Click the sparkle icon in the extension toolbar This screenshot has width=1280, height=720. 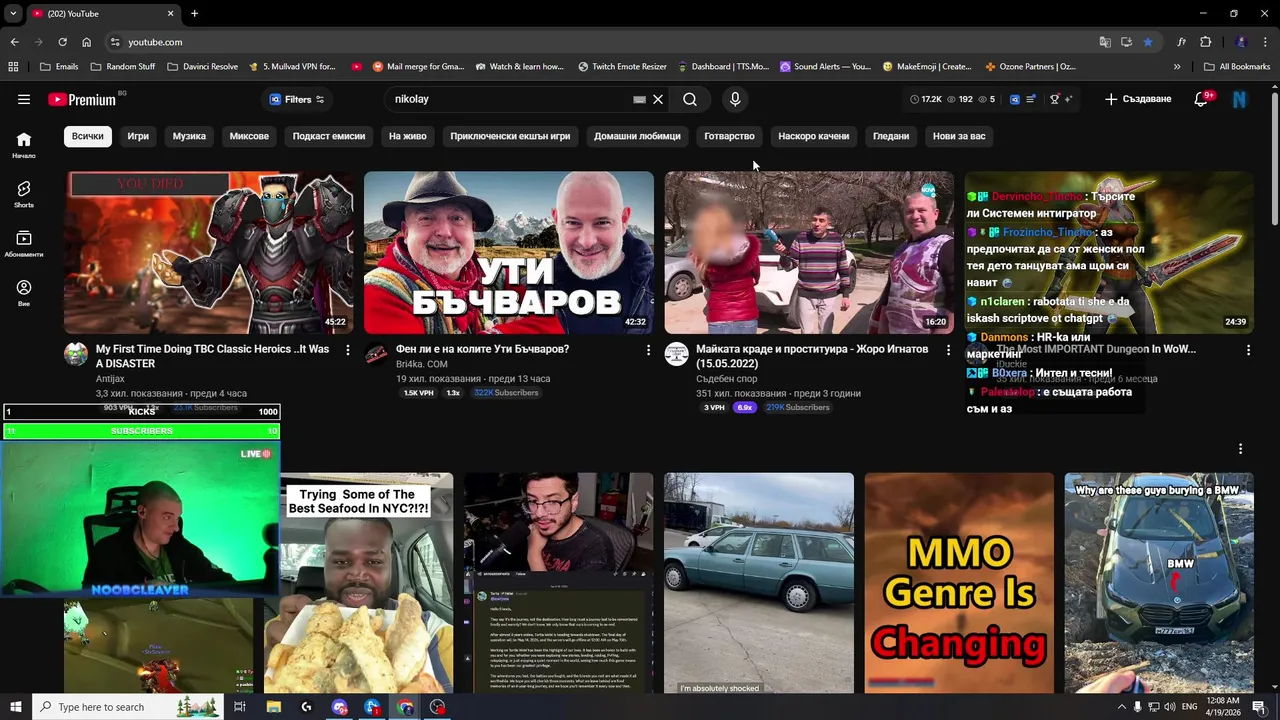pos(1068,99)
